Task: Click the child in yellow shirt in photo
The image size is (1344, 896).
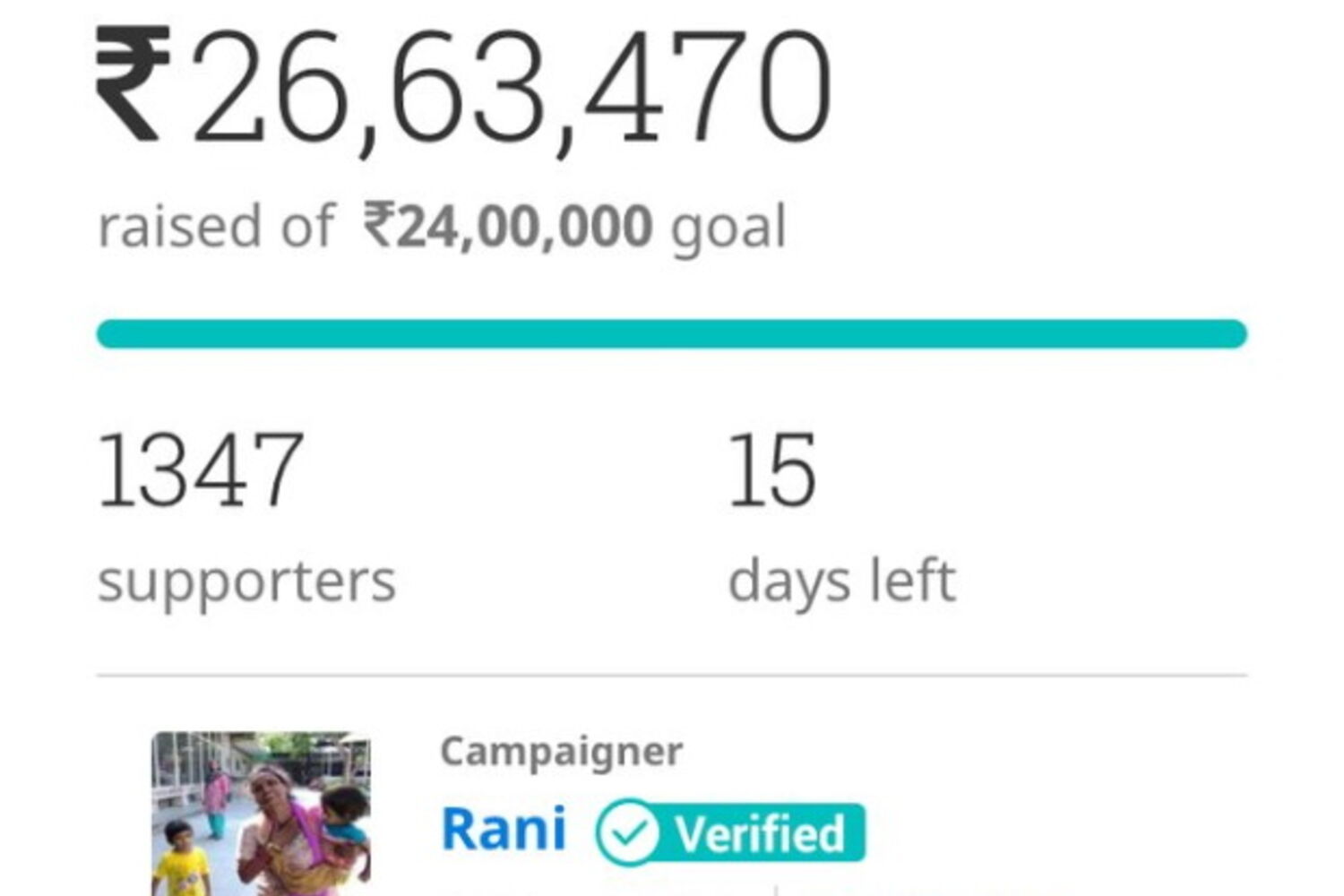Action: (x=181, y=860)
